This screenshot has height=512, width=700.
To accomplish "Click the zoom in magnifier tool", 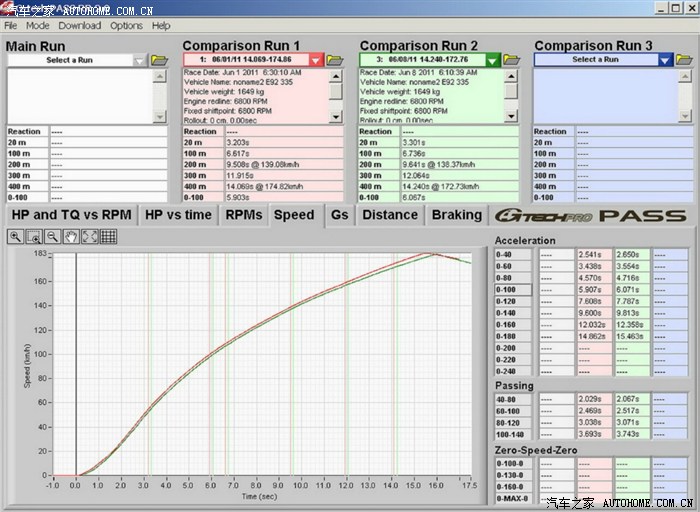I will coord(17,237).
